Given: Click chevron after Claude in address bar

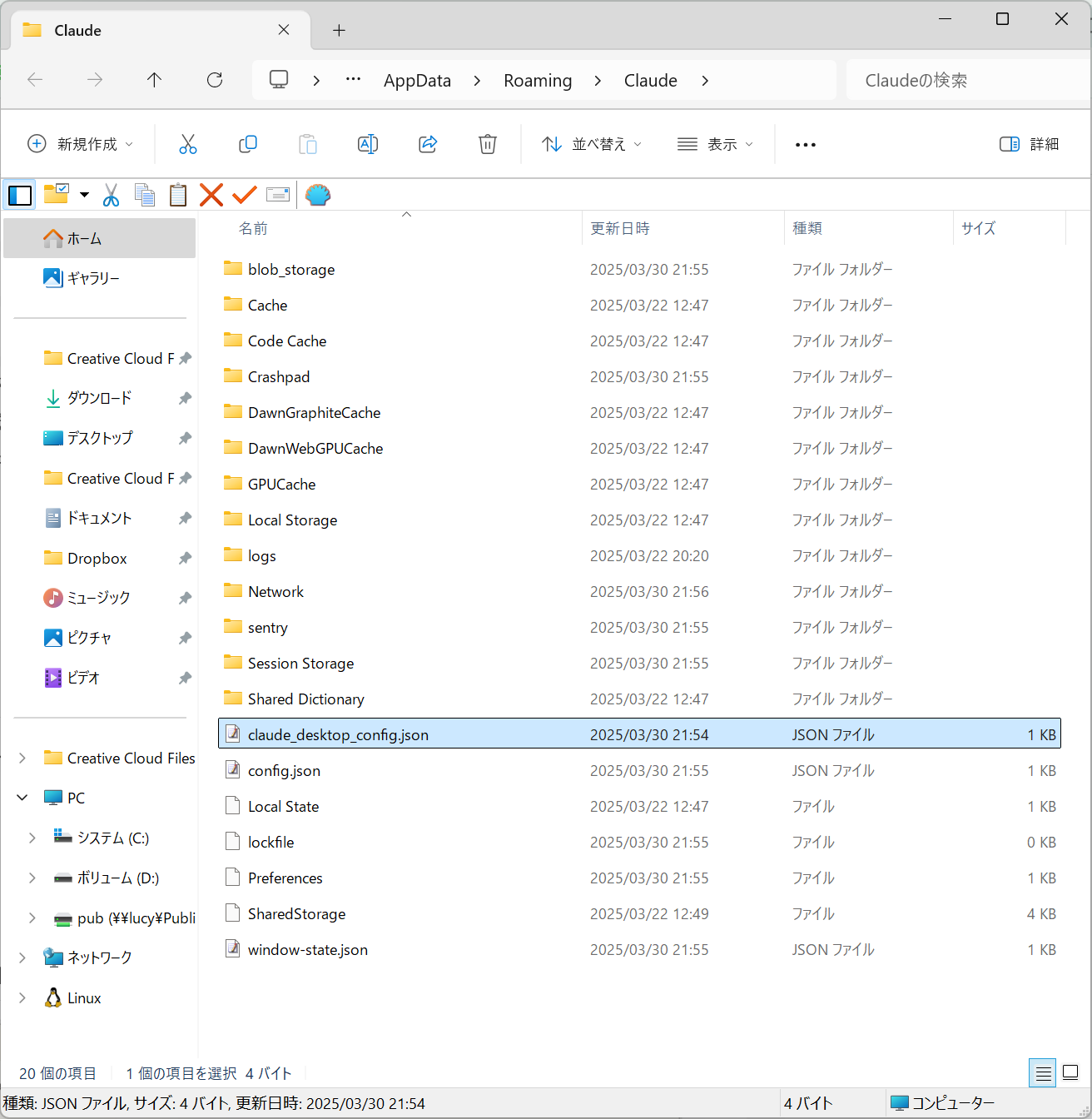Looking at the screenshot, I should point(705,81).
